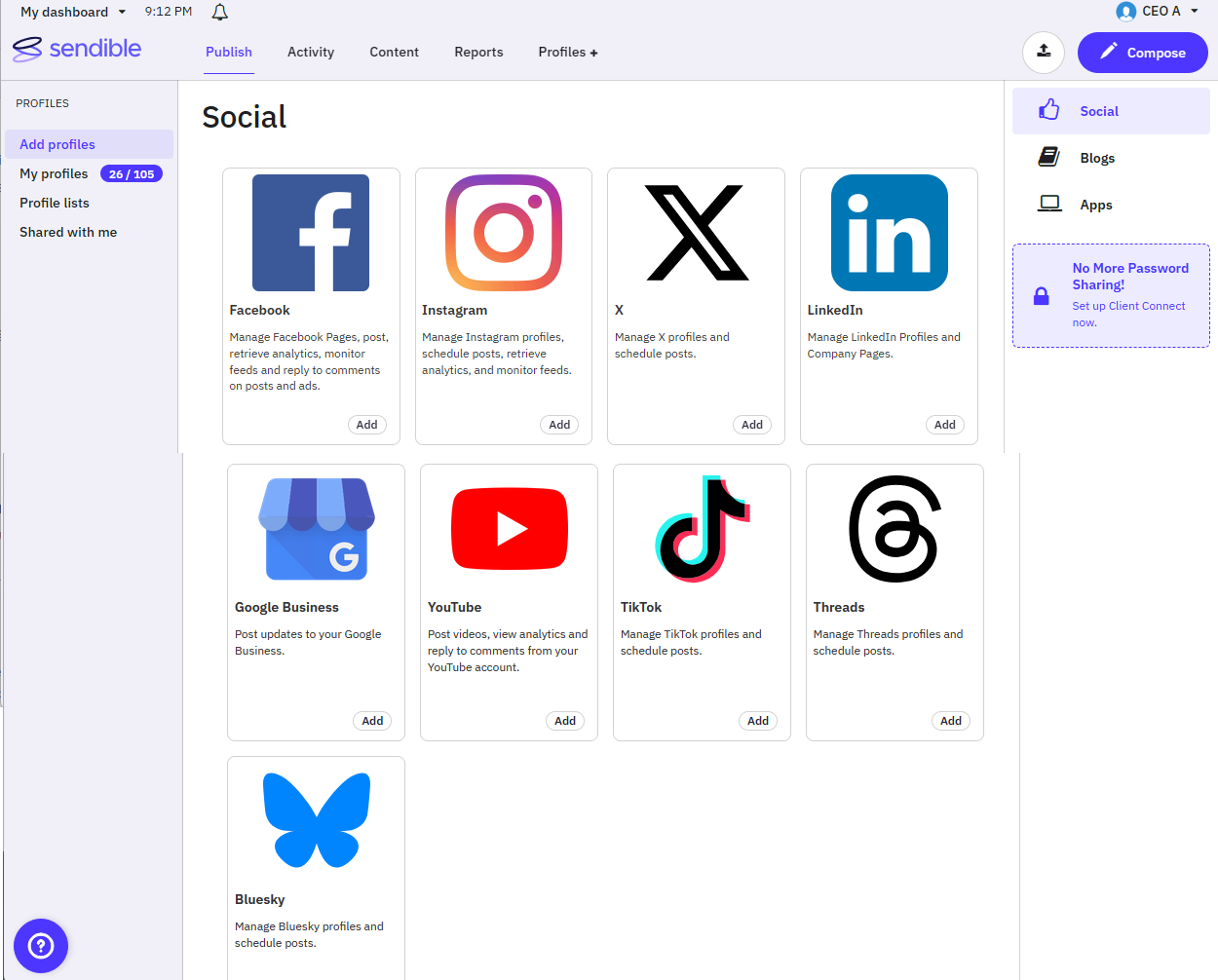The image size is (1218, 980).
Task: Click the Threads logo image
Action: [x=895, y=529]
